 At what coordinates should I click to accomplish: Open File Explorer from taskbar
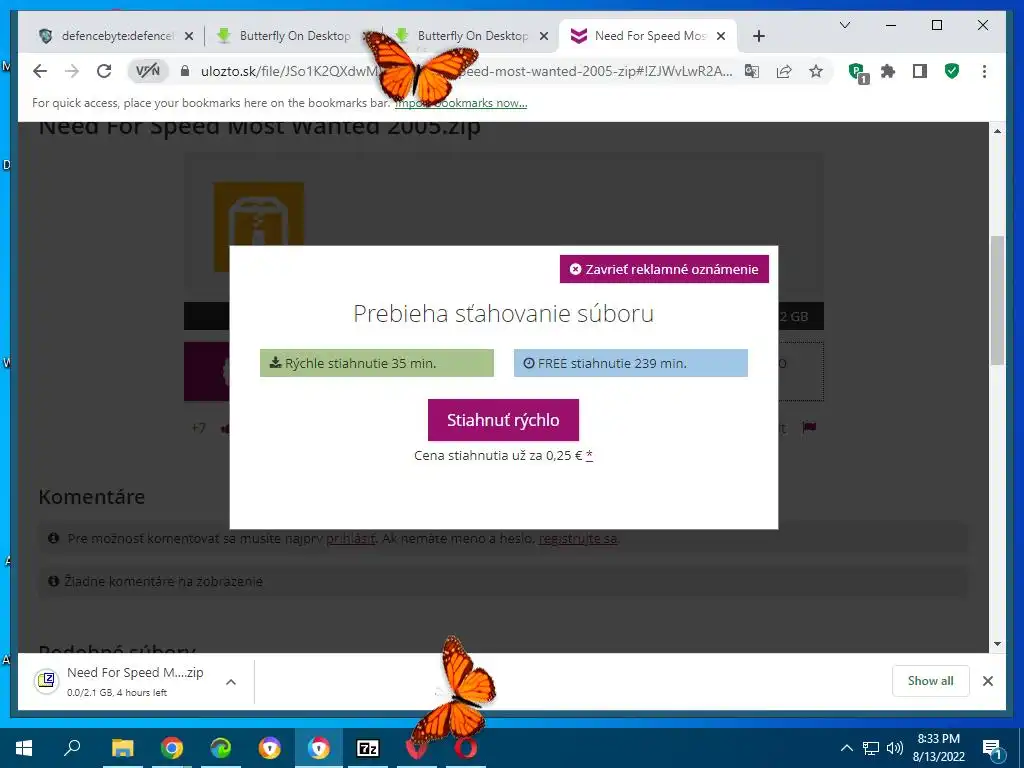coord(122,748)
